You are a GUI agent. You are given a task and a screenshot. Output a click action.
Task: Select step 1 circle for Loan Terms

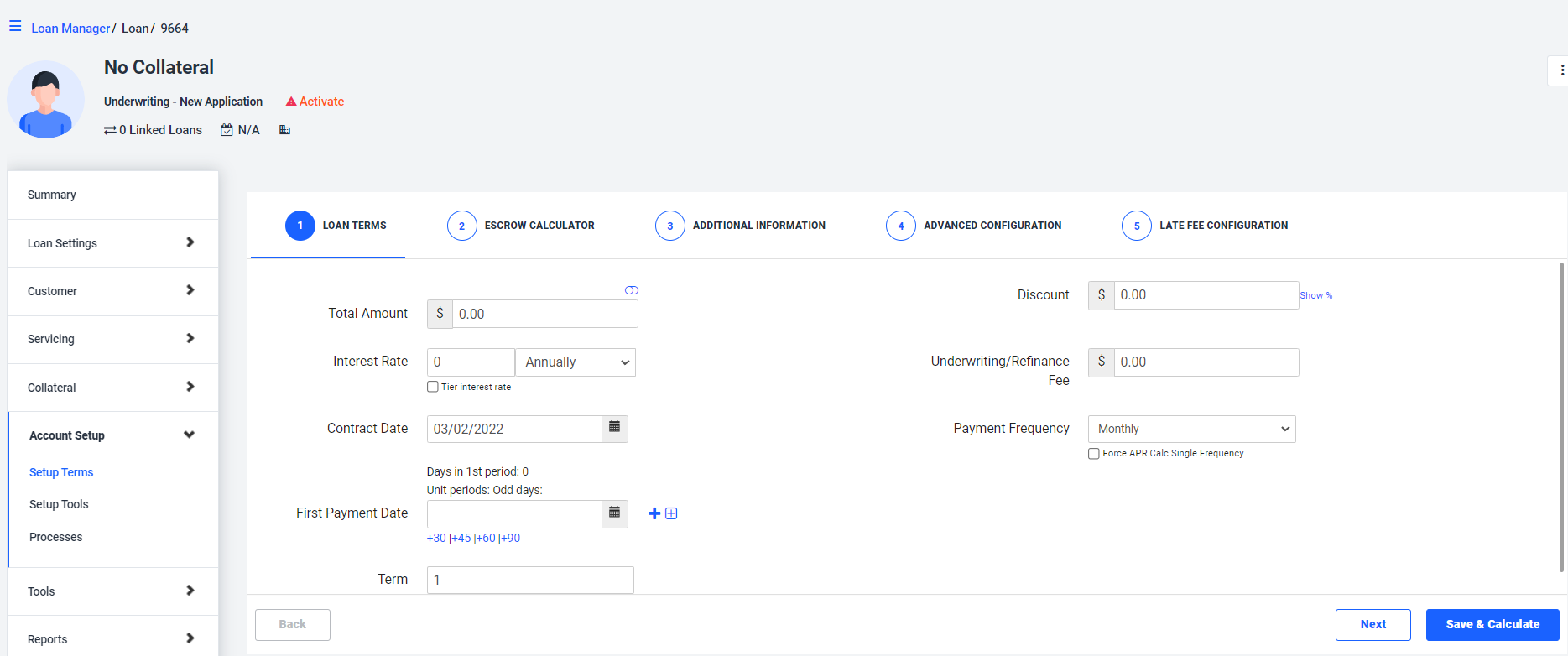click(x=300, y=226)
